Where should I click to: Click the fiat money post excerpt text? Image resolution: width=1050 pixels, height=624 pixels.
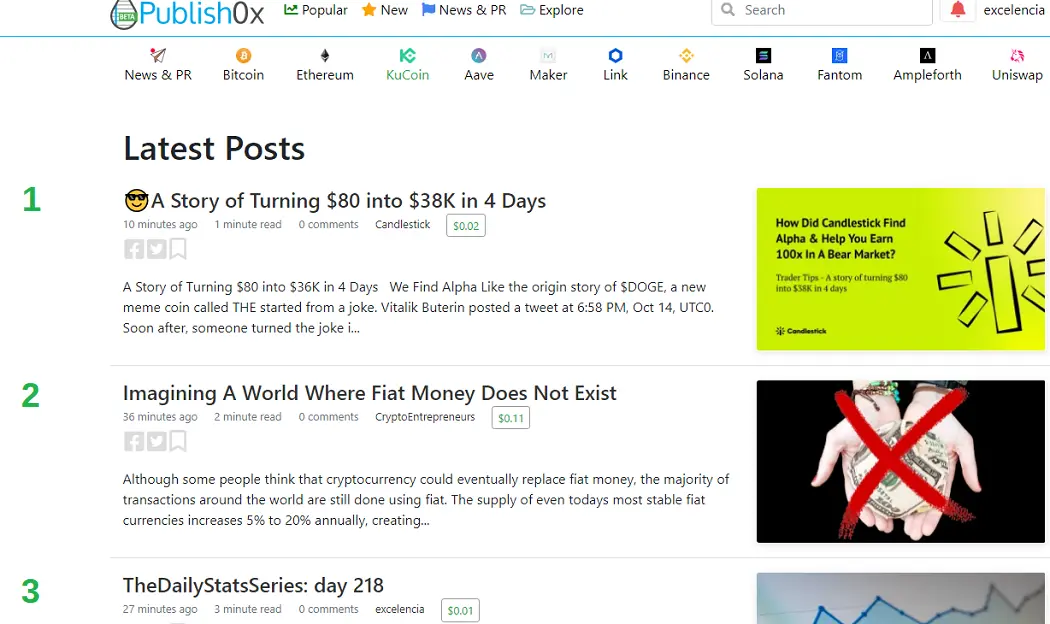(x=426, y=499)
